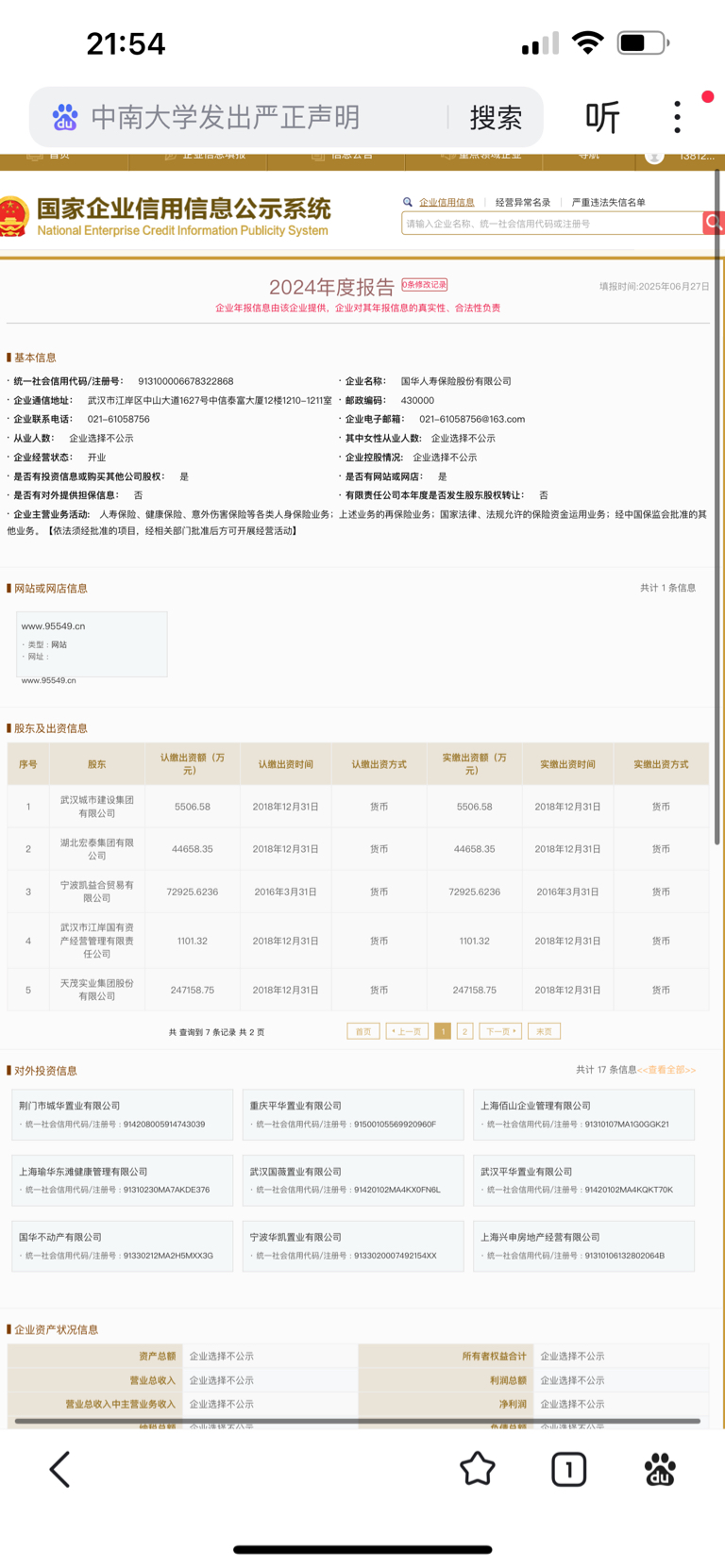725x1568 pixels.
Task: Tap the 上一页 previous page button
Action: coord(408,1031)
